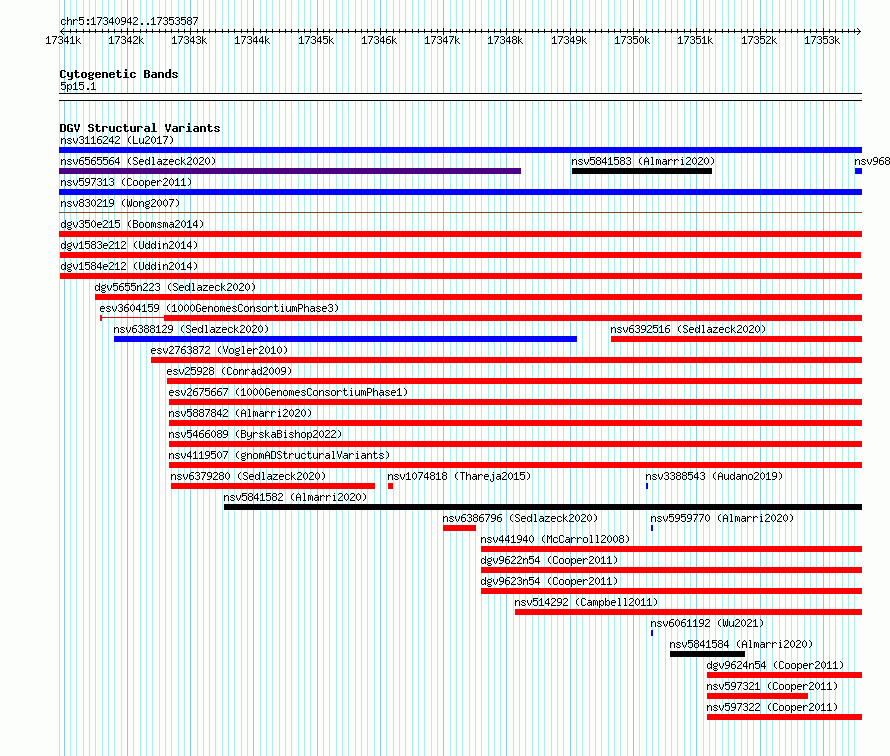Click the small blue square at right edge

(x=858, y=171)
